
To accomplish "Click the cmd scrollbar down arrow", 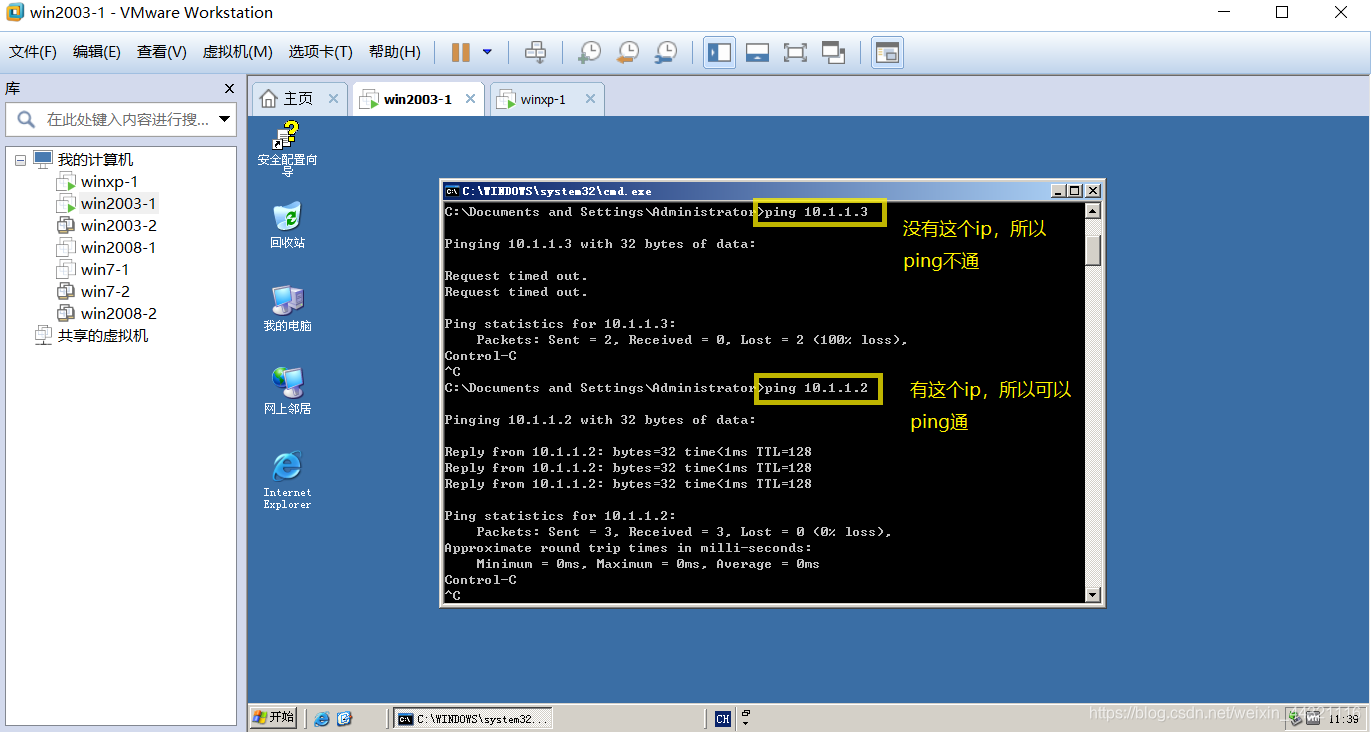I will (x=1093, y=595).
